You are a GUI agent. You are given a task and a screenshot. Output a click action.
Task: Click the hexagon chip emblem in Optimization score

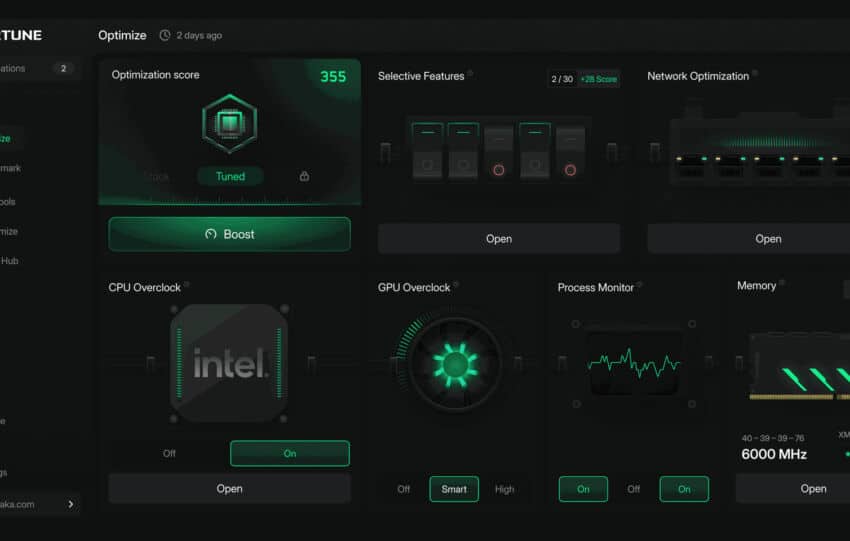click(x=230, y=124)
